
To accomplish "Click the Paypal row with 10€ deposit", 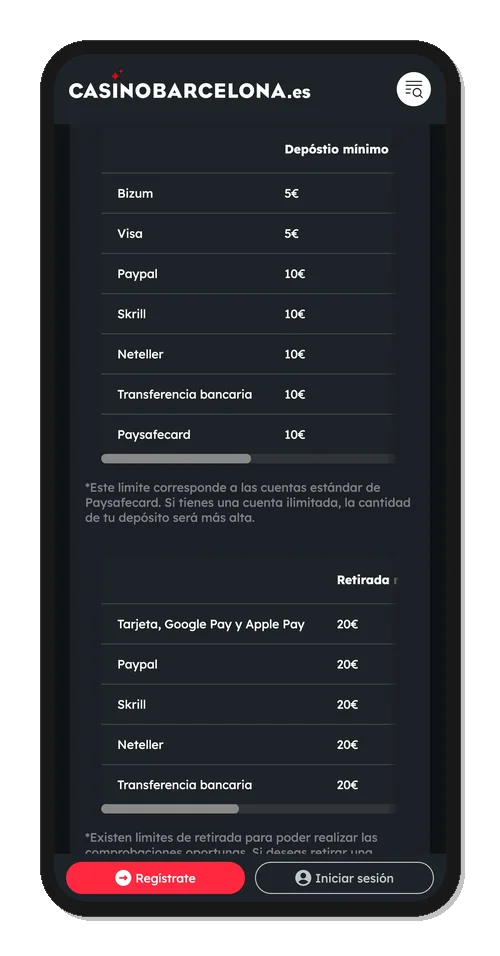I will click(248, 274).
